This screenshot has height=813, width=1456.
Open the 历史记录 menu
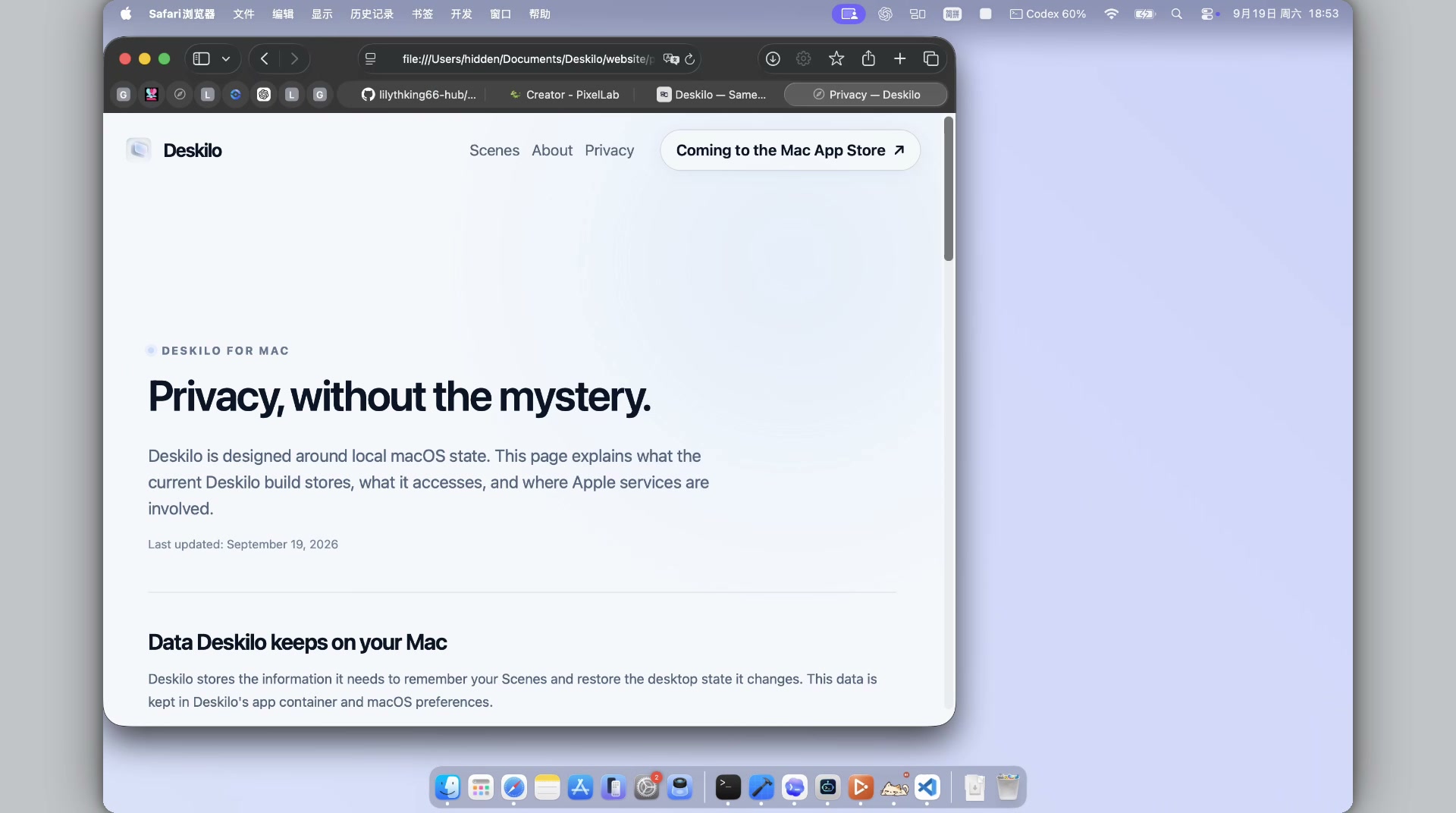coord(372,14)
